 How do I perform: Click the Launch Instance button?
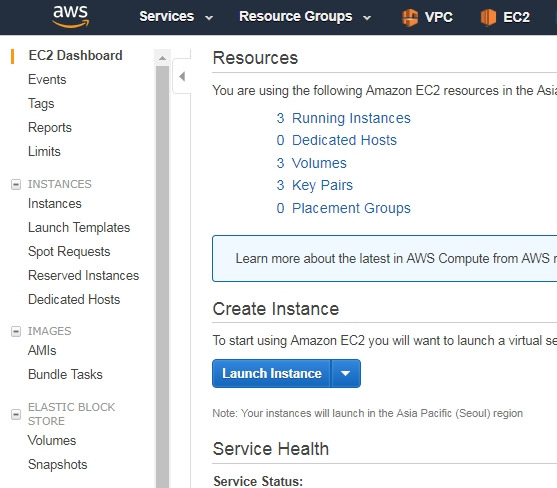[x=272, y=373]
